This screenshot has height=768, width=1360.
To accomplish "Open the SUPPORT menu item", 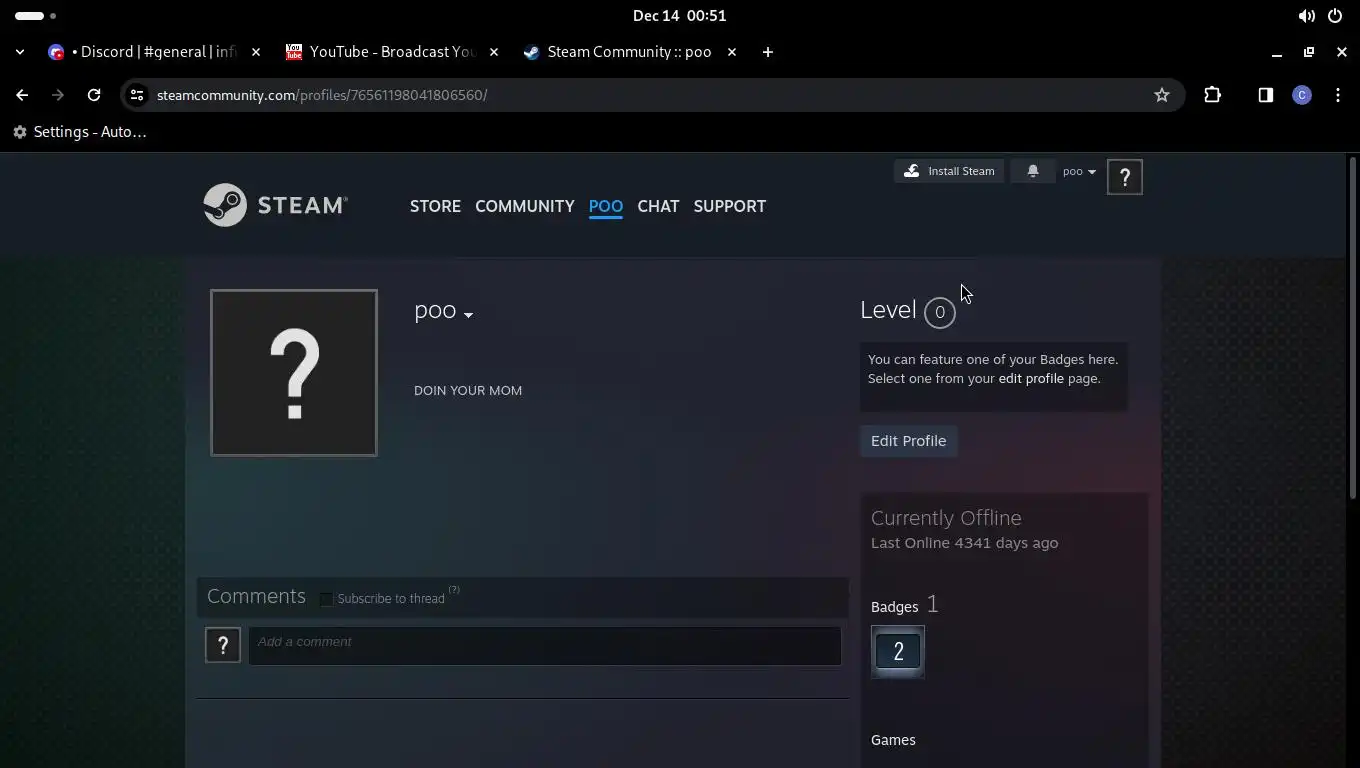I will point(729,206).
